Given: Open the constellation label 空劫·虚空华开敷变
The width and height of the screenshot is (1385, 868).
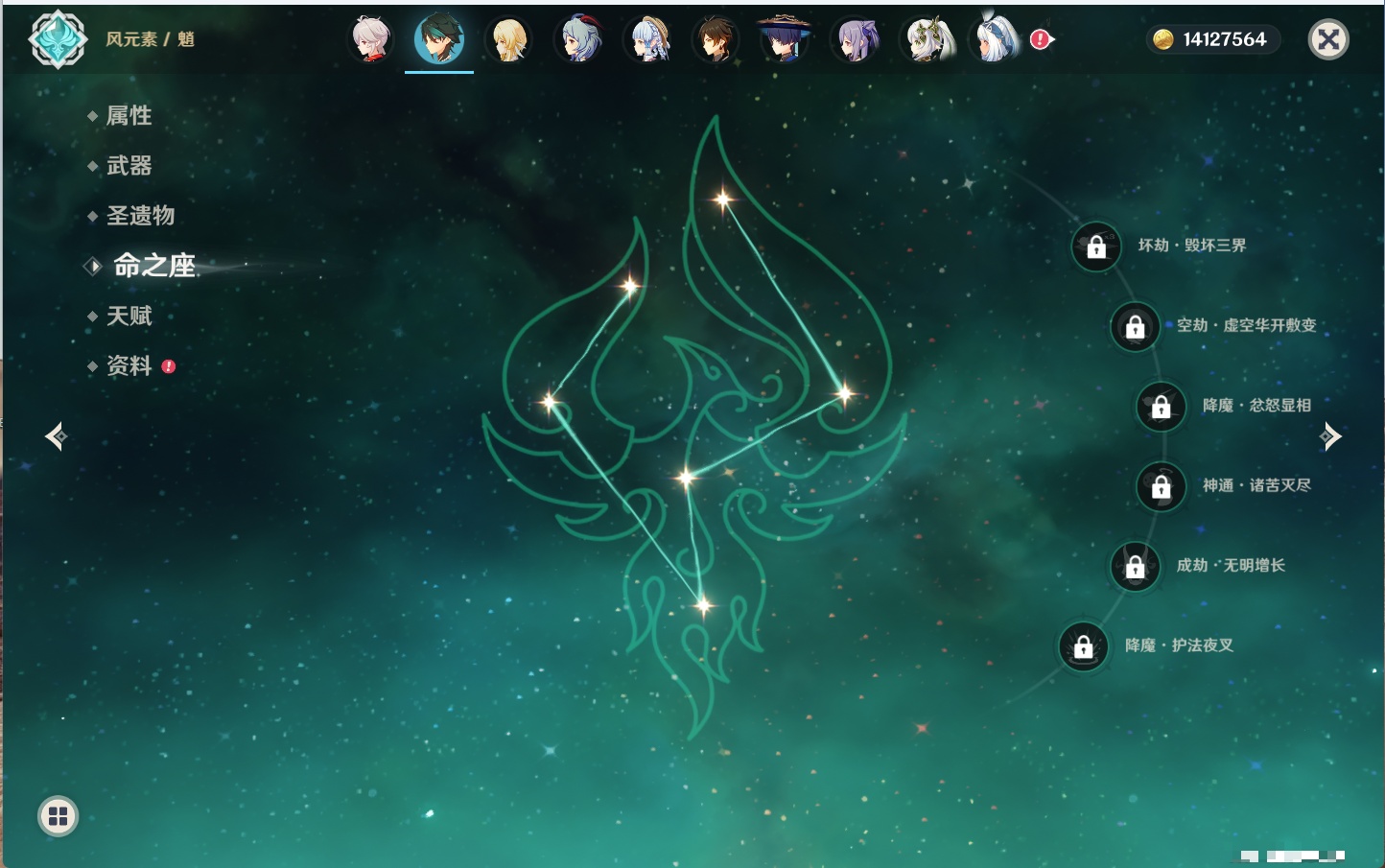Looking at the screenshot, I should [x=1247, y=325].
